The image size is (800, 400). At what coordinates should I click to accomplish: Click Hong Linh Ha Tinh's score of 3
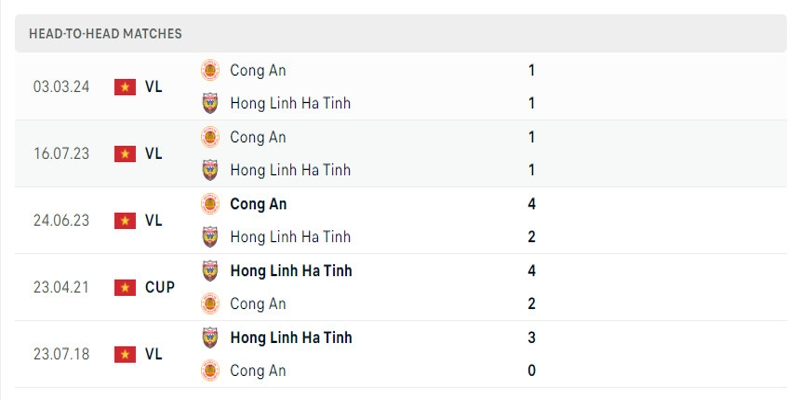[x=532, y=337]
